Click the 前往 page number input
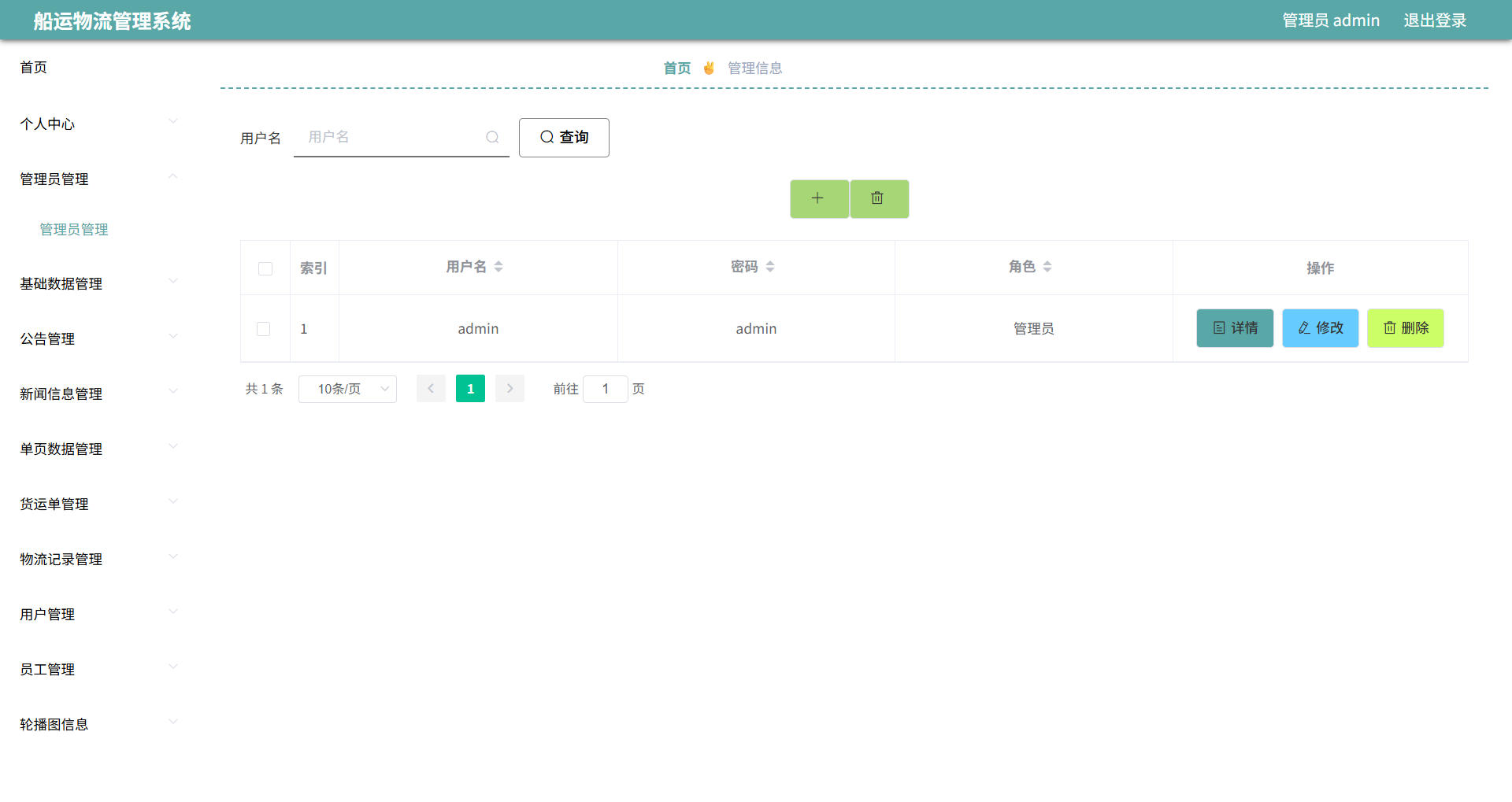Image resolution: width=1512 pixels, height=802 pixels. pyautogui.click(x=606, y=389)
